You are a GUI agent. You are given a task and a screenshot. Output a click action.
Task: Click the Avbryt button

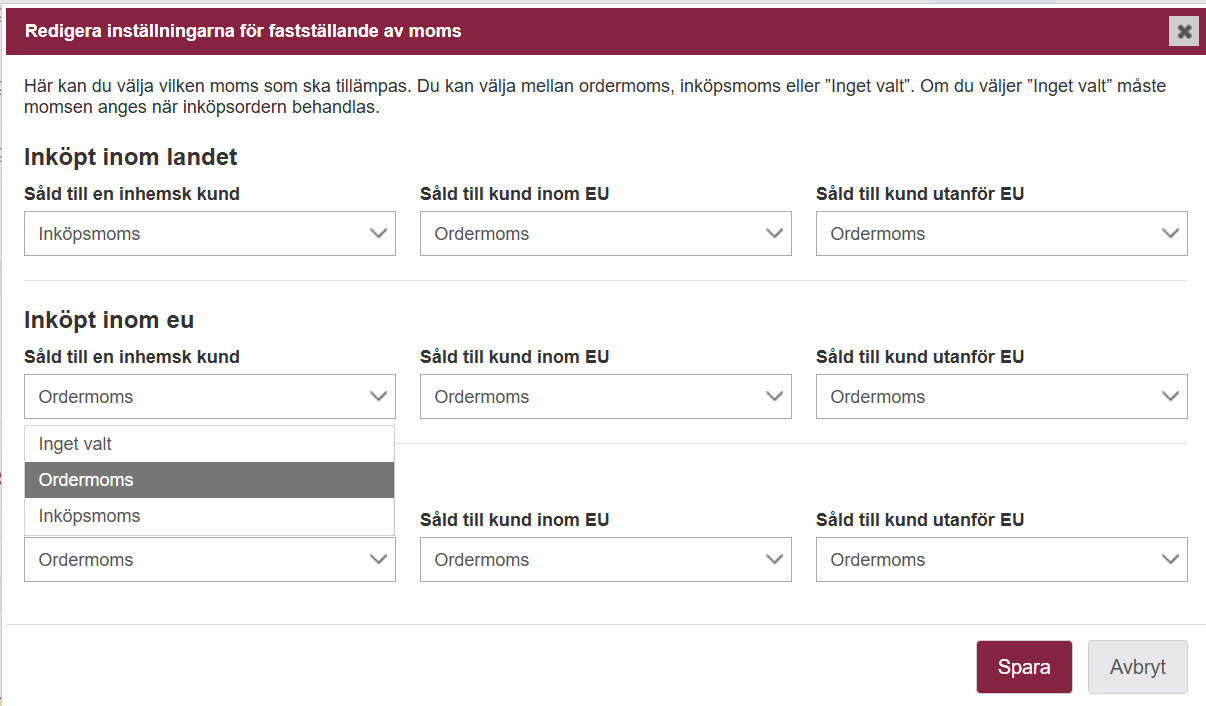point(1138,667)
